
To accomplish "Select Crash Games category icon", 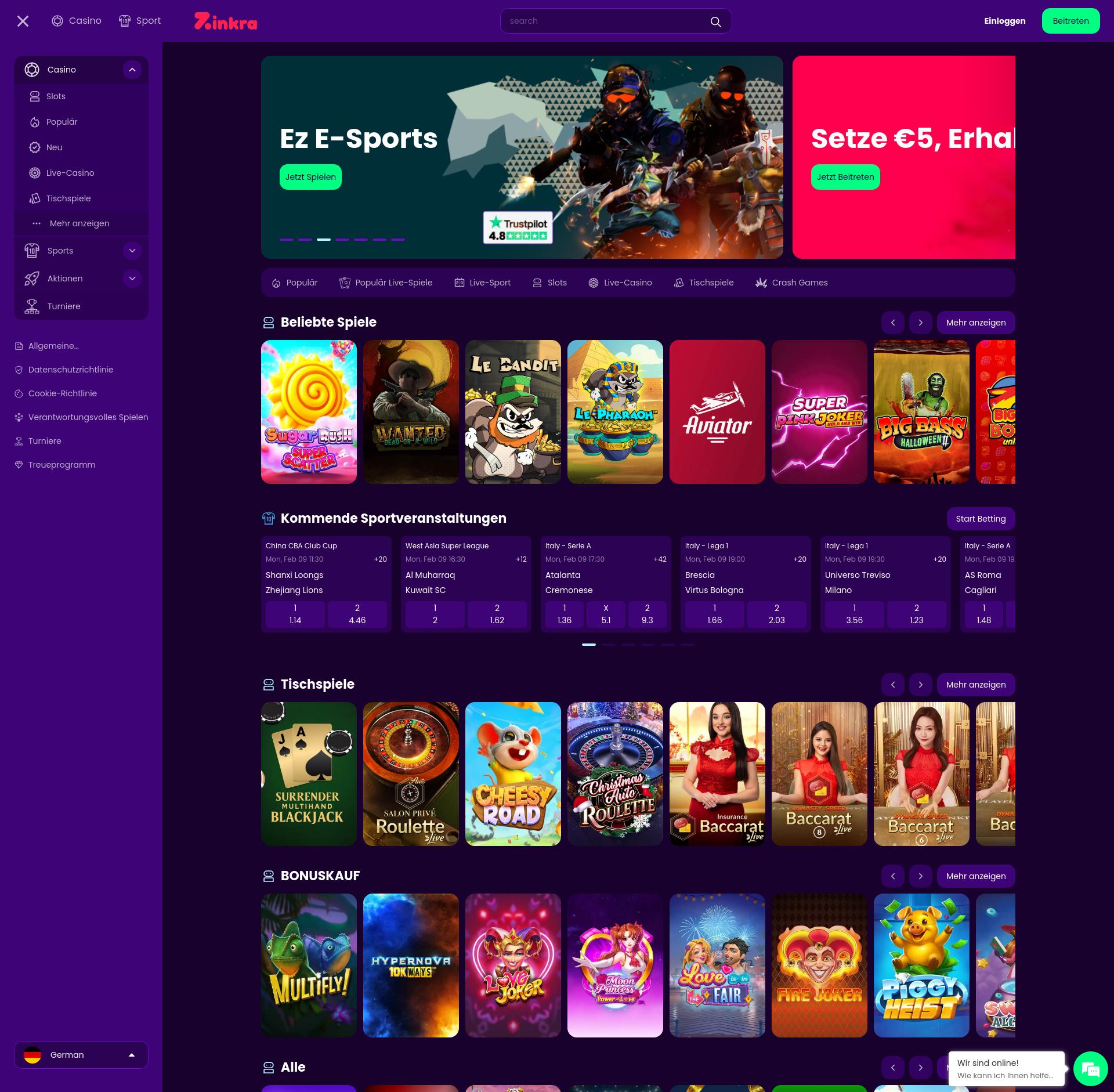I will [761, 283].
